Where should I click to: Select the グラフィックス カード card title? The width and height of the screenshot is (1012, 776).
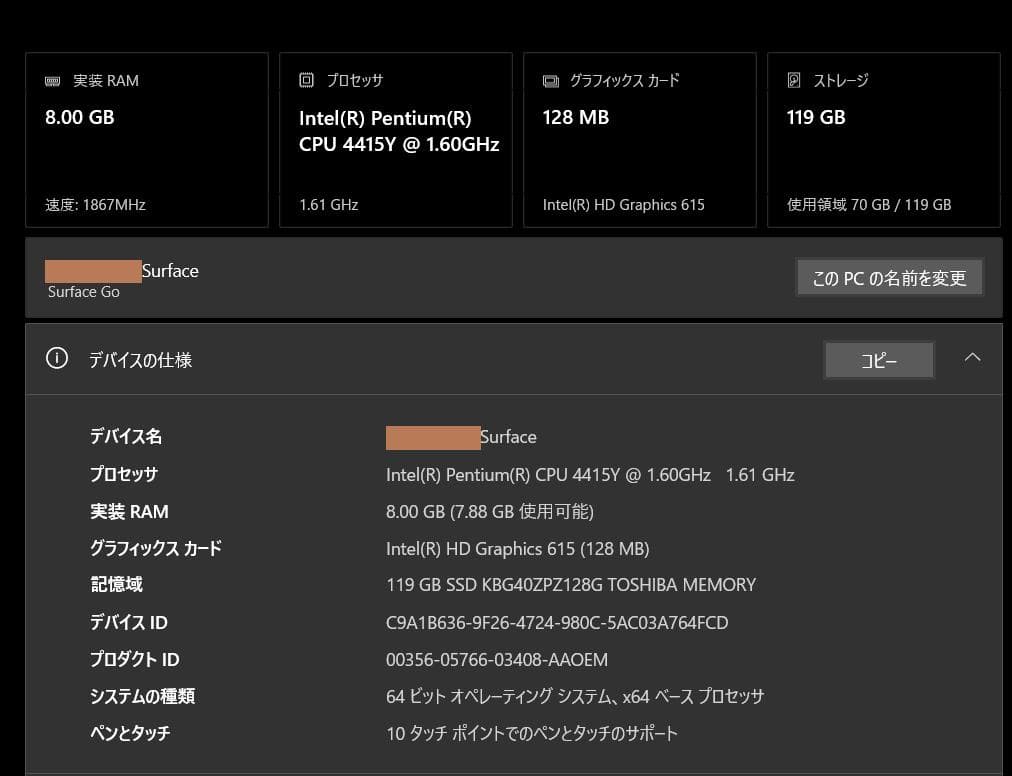click(x=625, y=80)
